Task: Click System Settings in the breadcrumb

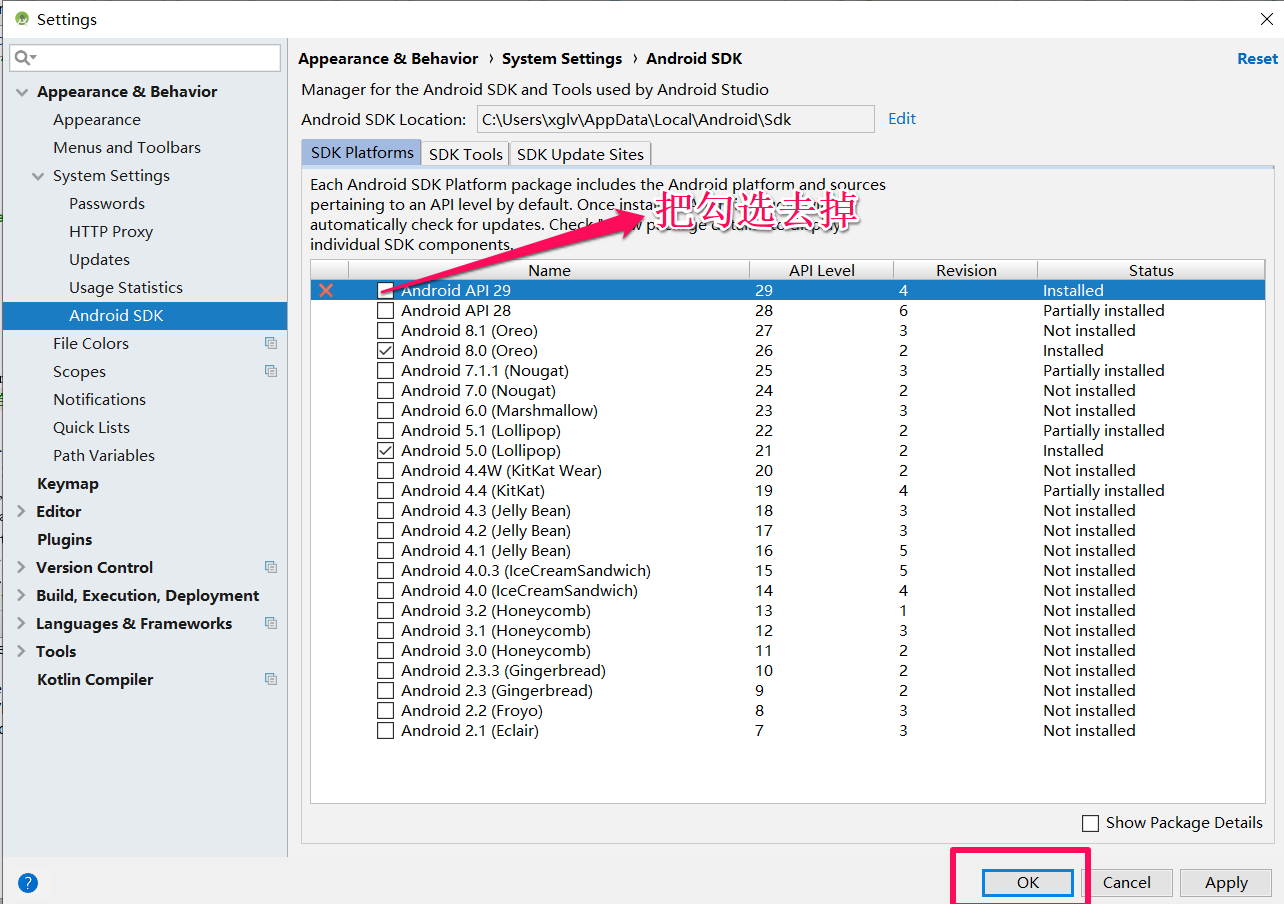Action: pyautogui.click(x=562, y=59)
